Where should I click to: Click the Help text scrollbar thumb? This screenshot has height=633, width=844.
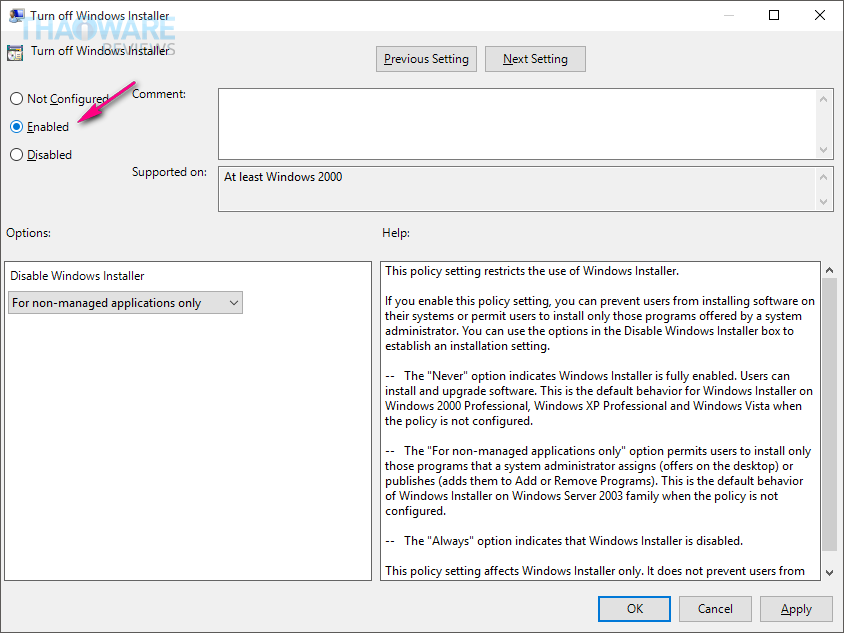[x=829, y=414]
